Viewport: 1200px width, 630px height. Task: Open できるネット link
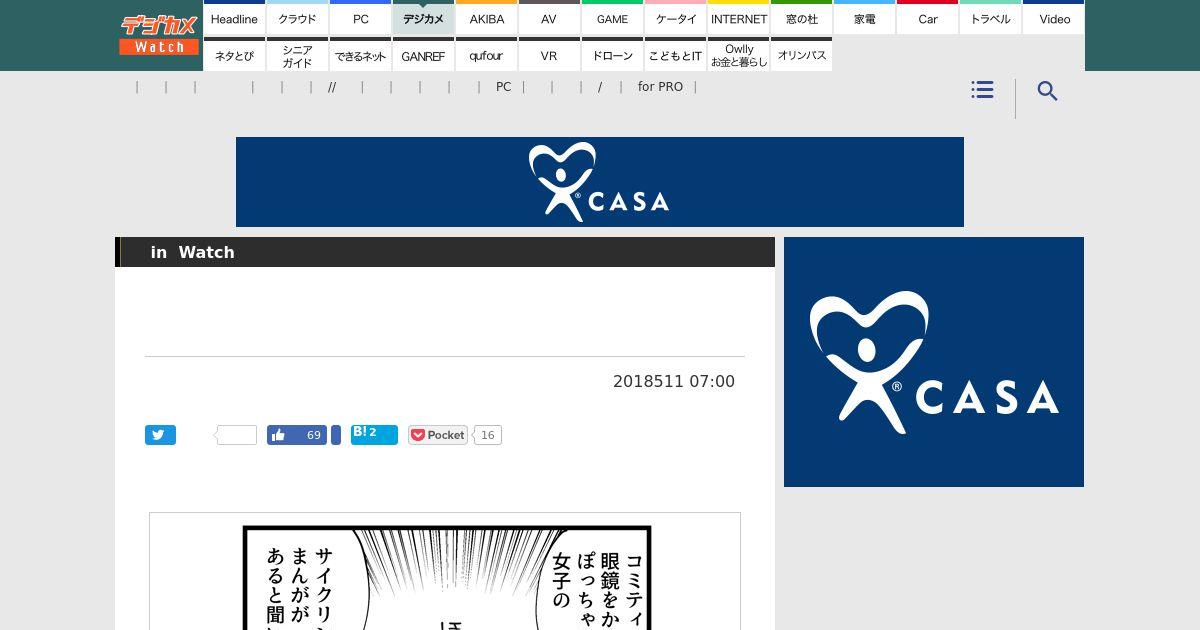[360, 55]
